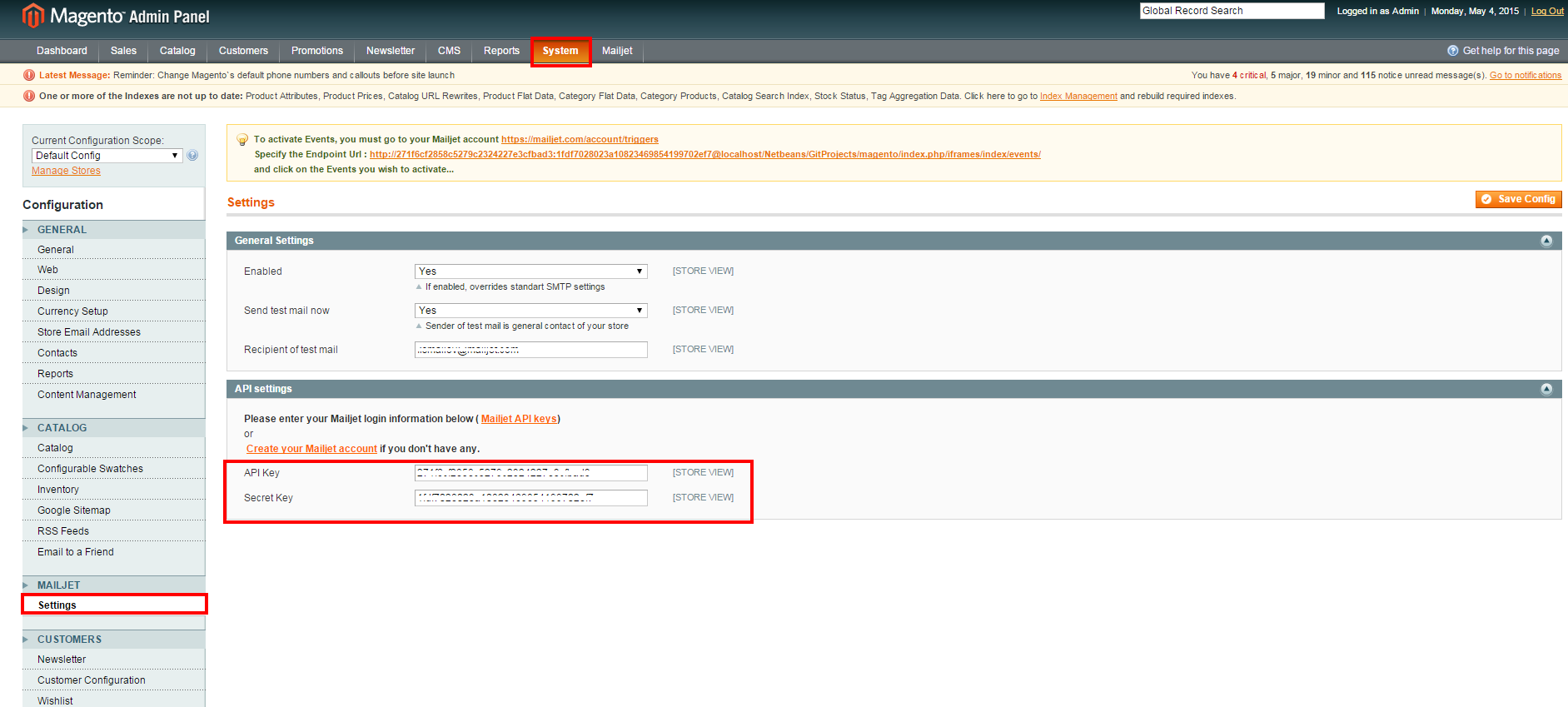Click the lightbulb tip icon
The image size is (1568, 707).
click(242, 140)
